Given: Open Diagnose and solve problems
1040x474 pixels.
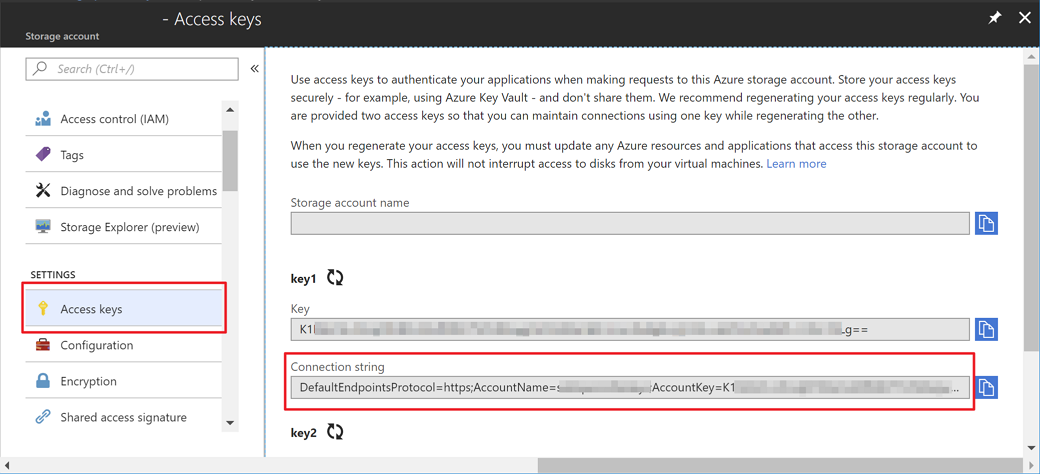Looking at the screenshot, I should pyautogui.click(x=138, y=191).
